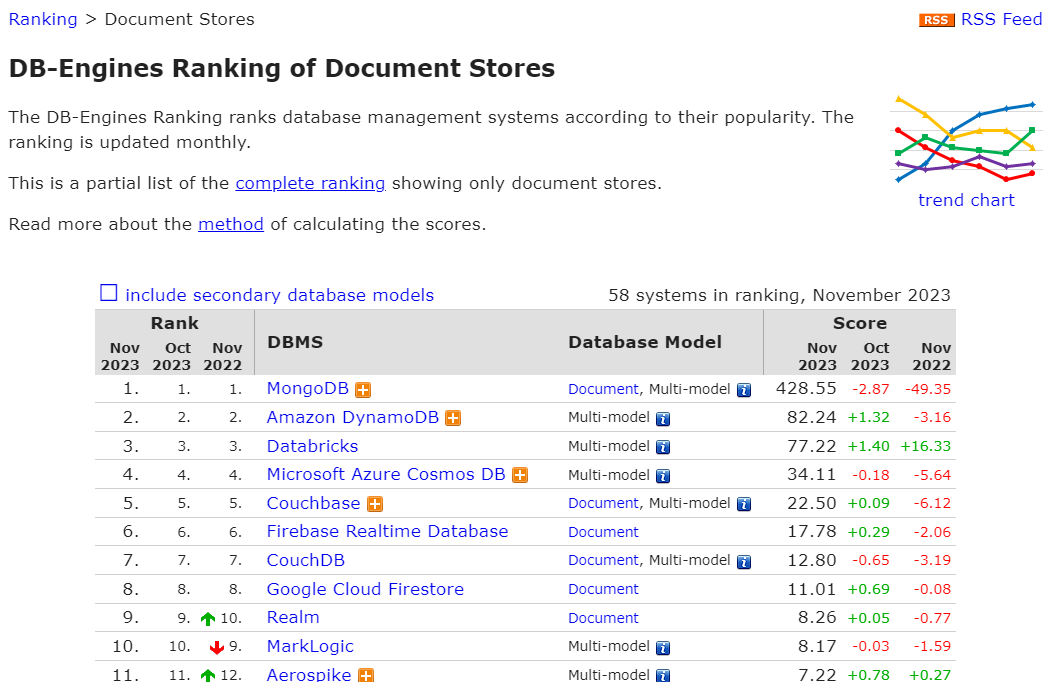
Task: Click the red down arrow in the MarkLogic row
Action: [x=216, y=648]
